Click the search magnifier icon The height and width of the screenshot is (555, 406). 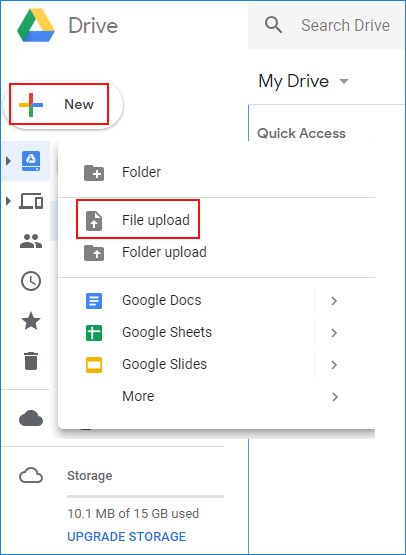tap(273, 25)
